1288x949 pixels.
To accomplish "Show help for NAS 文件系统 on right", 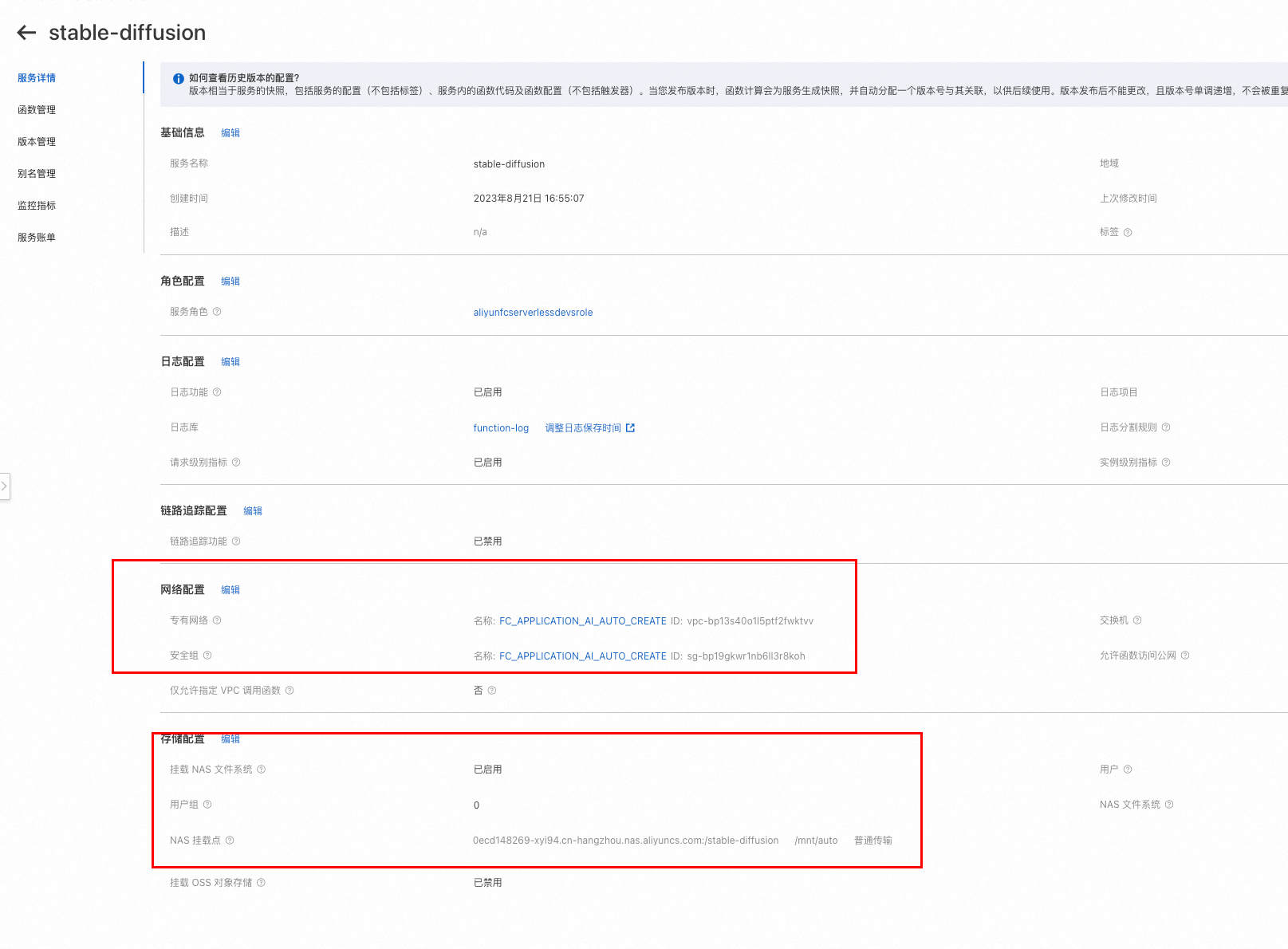I will click(x=1169, y=805).
